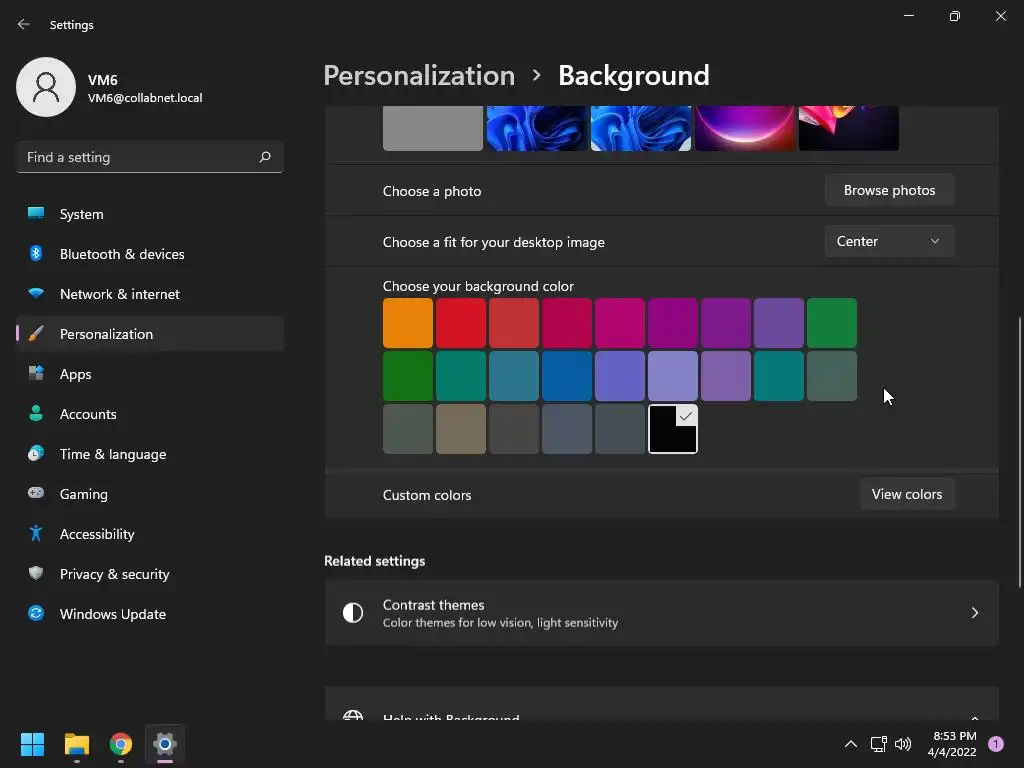Click the Accounts person icon
Screen dimensions: 1024x768
click(36, 413)
